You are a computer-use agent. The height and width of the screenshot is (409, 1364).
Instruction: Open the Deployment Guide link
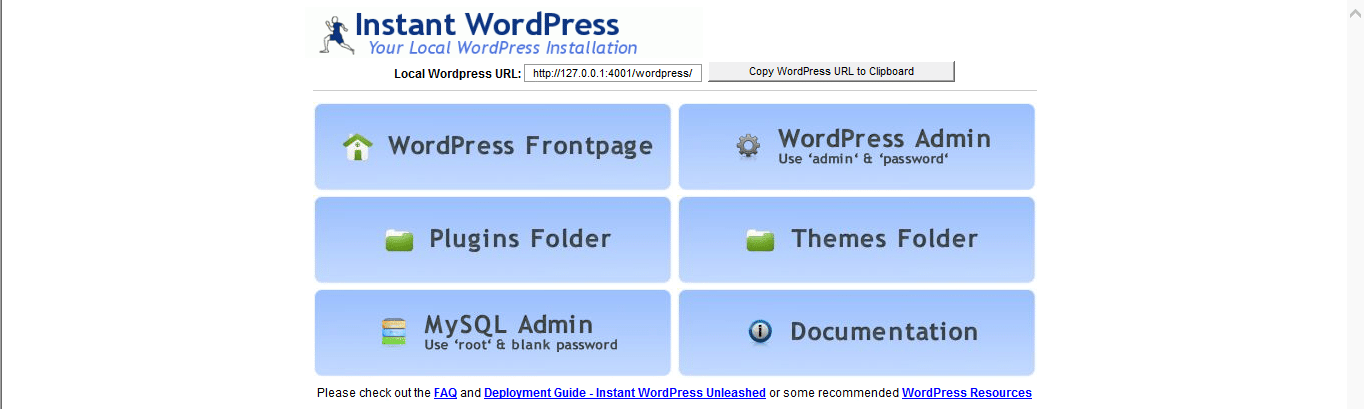pos(625,393)
